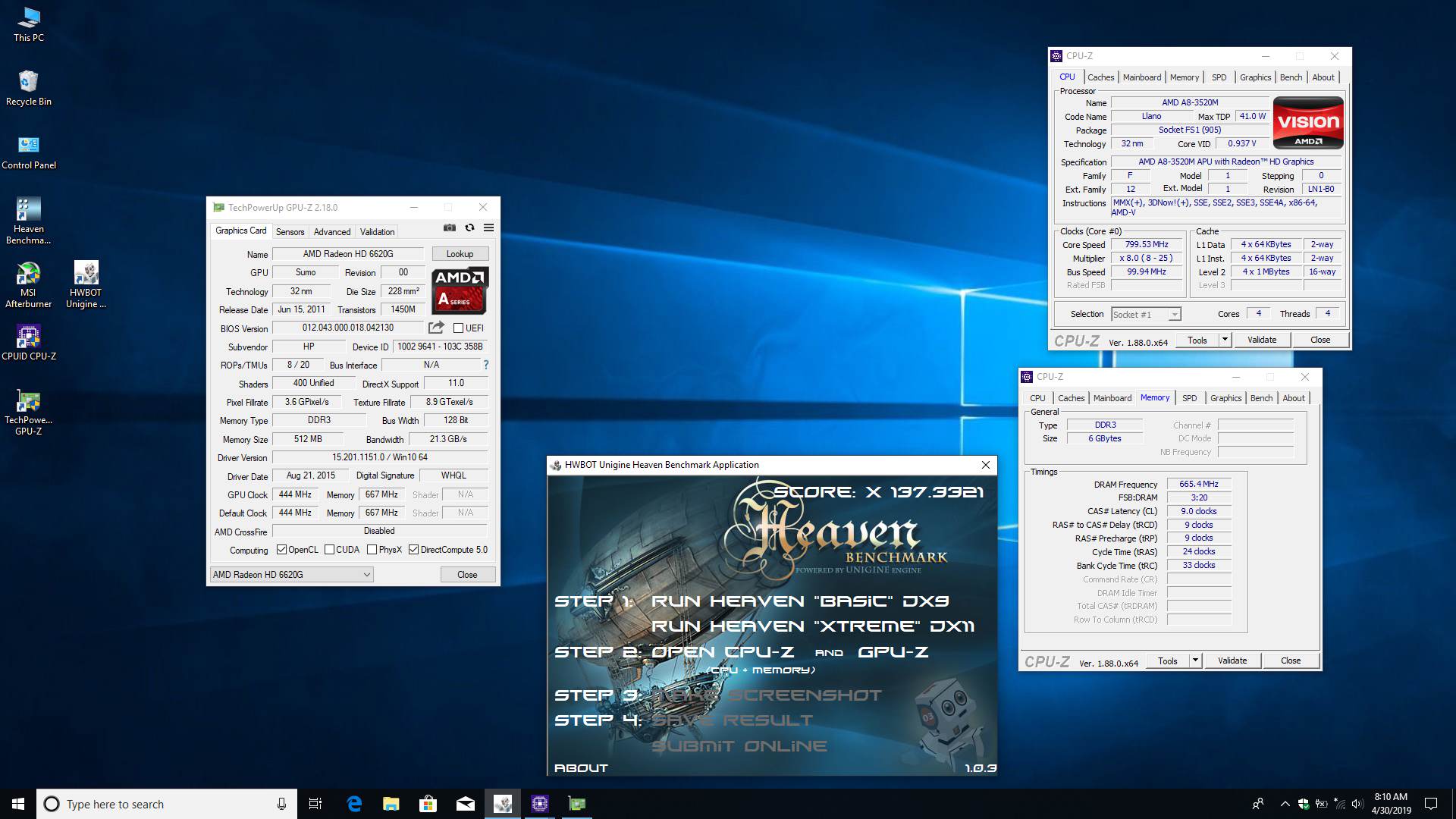Run Heaven "Xtreme" DX11 benchmark

point(813,626)
